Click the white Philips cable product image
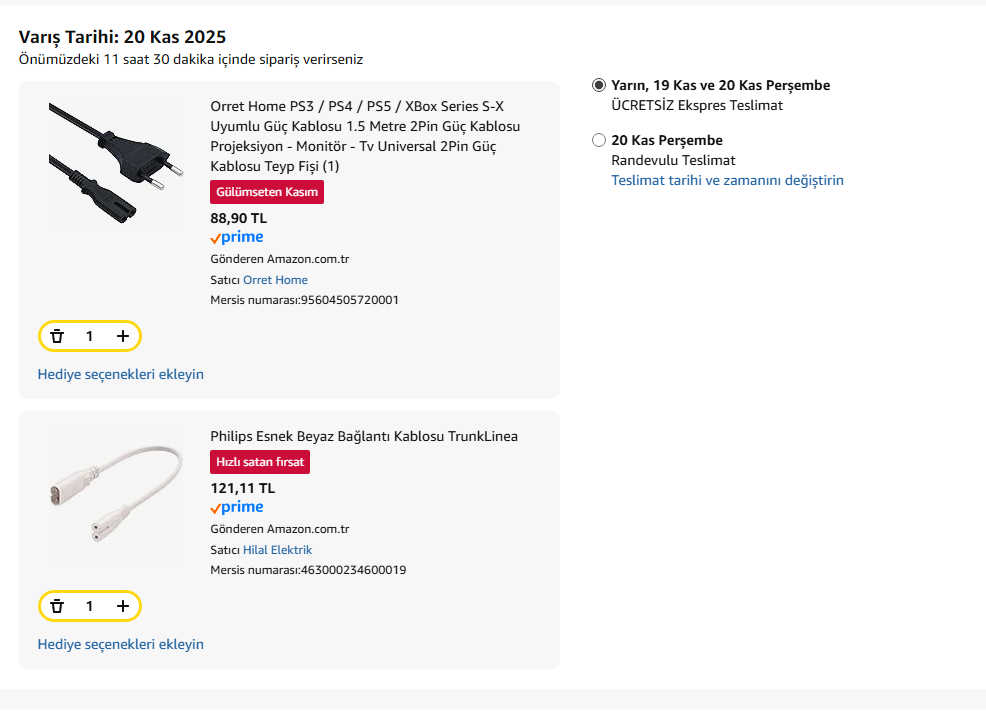986x711 pixels. pyautogui.click(x=116, y=492)
